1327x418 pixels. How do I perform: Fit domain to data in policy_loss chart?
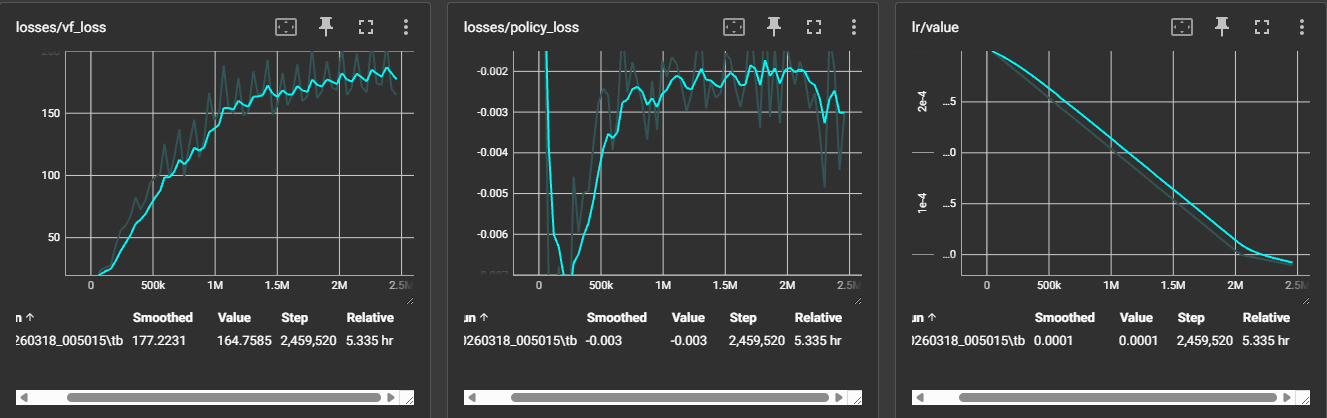coord(734,27)
